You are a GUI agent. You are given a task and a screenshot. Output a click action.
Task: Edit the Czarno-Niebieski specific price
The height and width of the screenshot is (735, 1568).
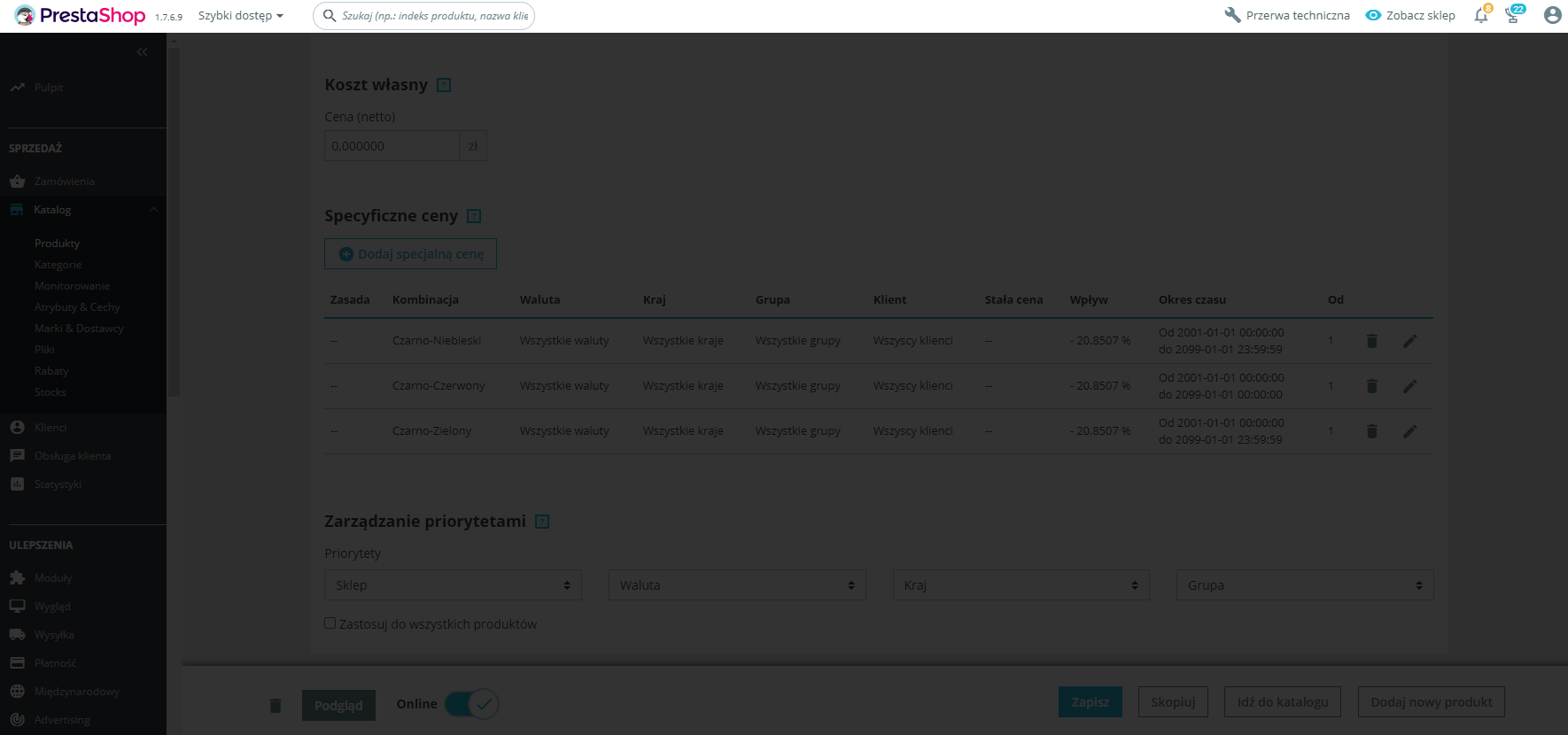pyautogui.click(x=1410, y=341)
